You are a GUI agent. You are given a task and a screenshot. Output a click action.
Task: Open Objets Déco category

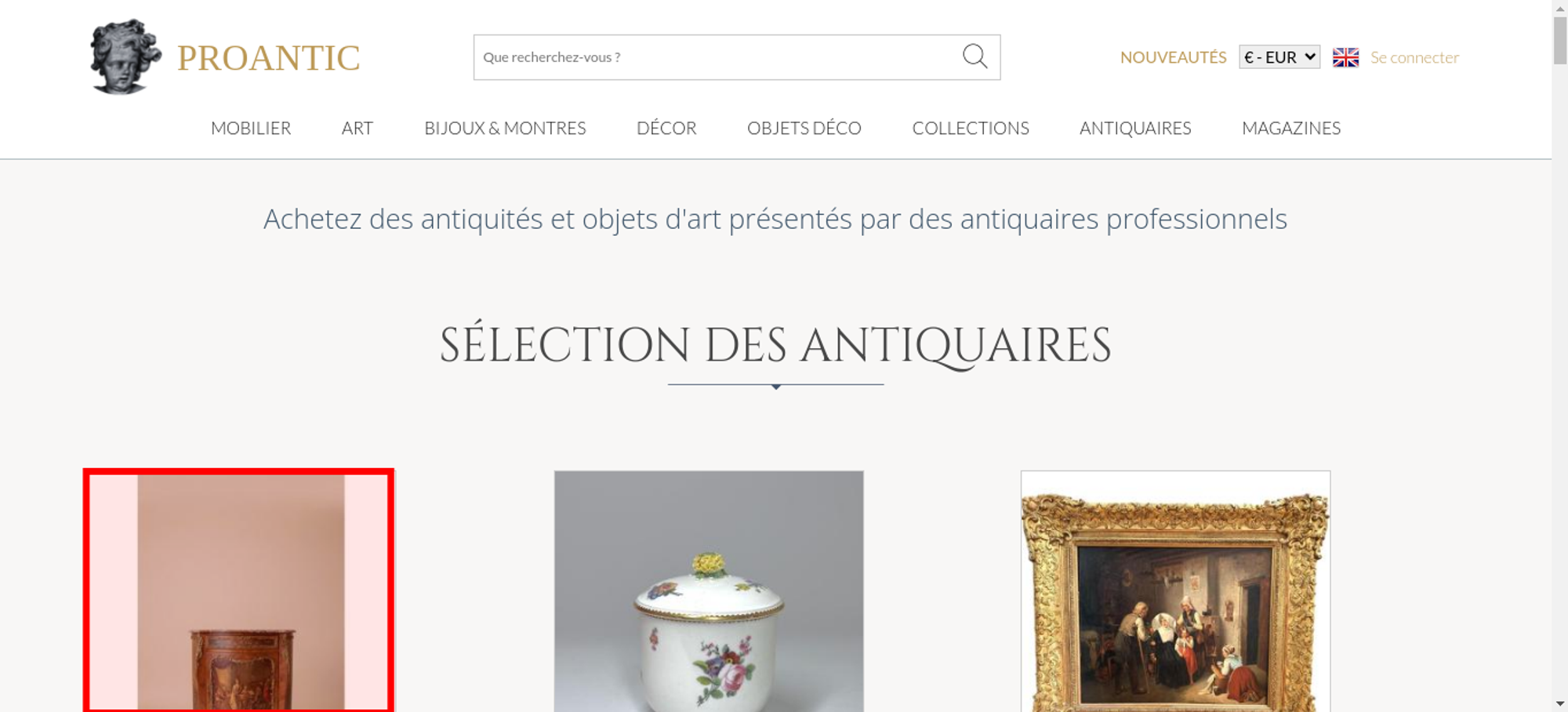click(x=804, y=128)
